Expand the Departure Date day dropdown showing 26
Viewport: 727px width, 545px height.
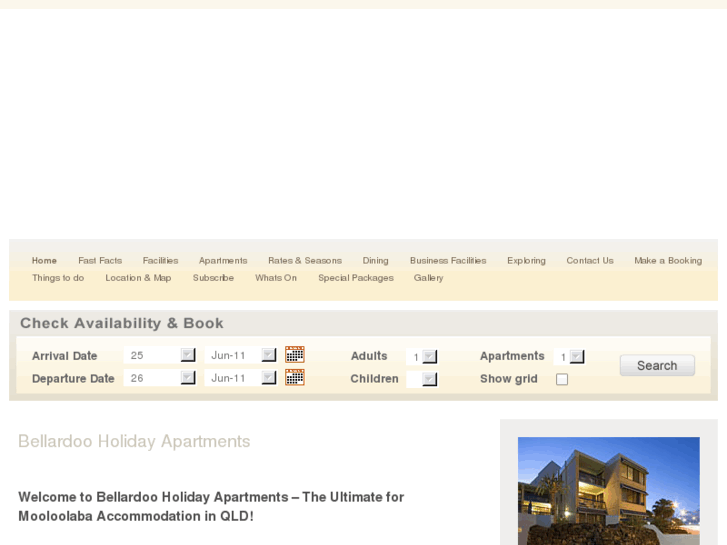coord(160,378)
